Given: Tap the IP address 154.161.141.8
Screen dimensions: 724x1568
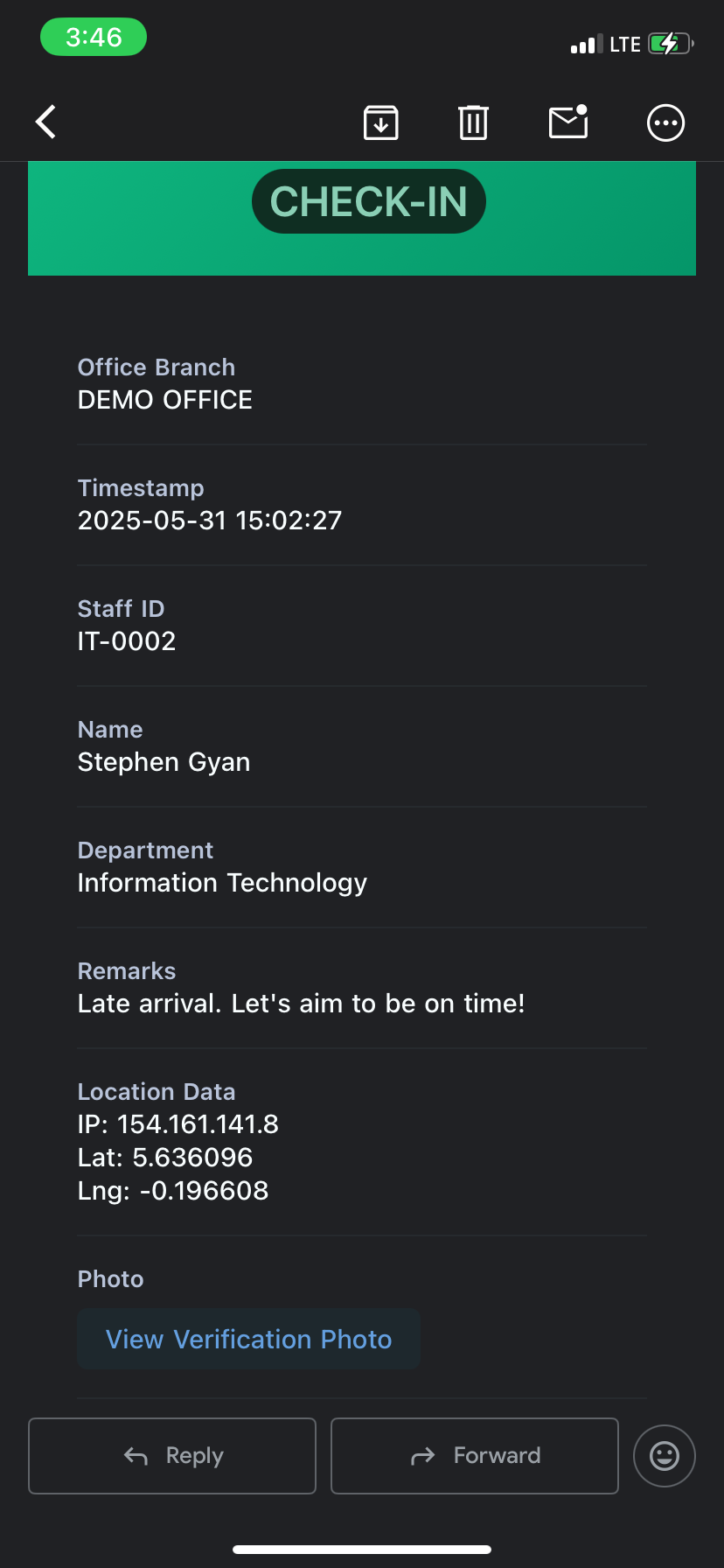Looking at the screenshot, I should tap(198, 1124).
